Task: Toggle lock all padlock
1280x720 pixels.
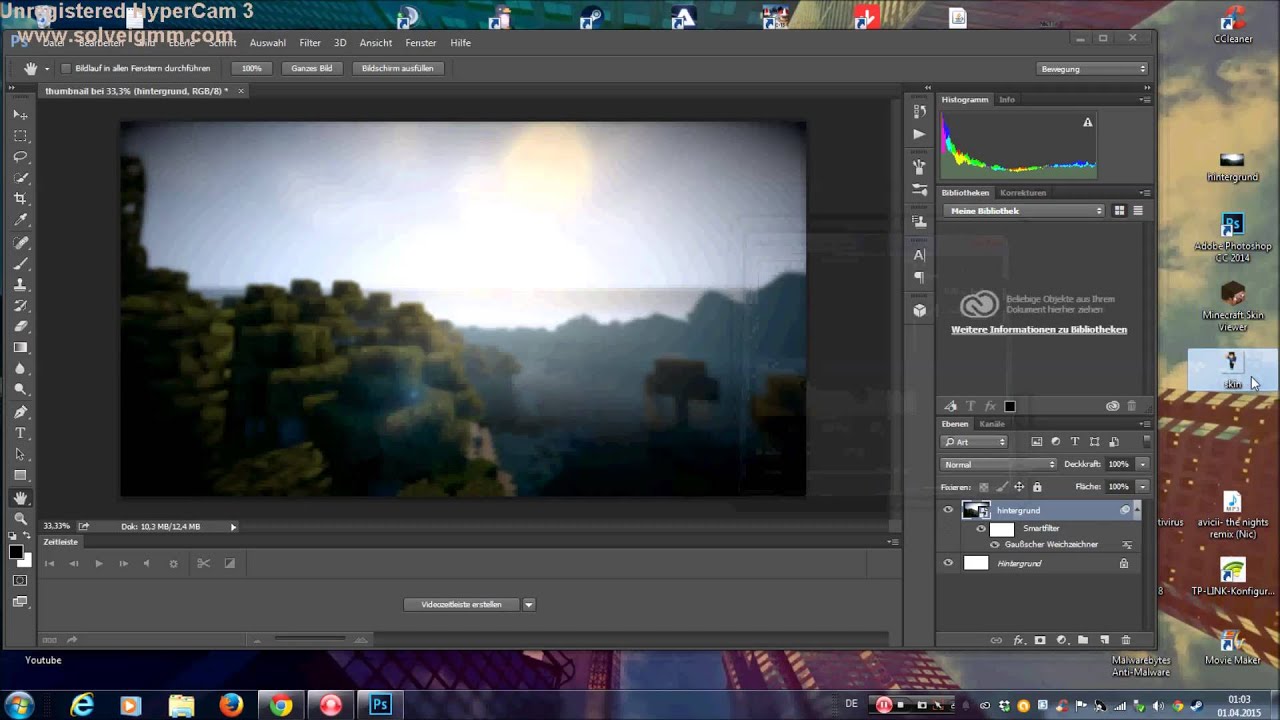Action: tap(1037, 487)
